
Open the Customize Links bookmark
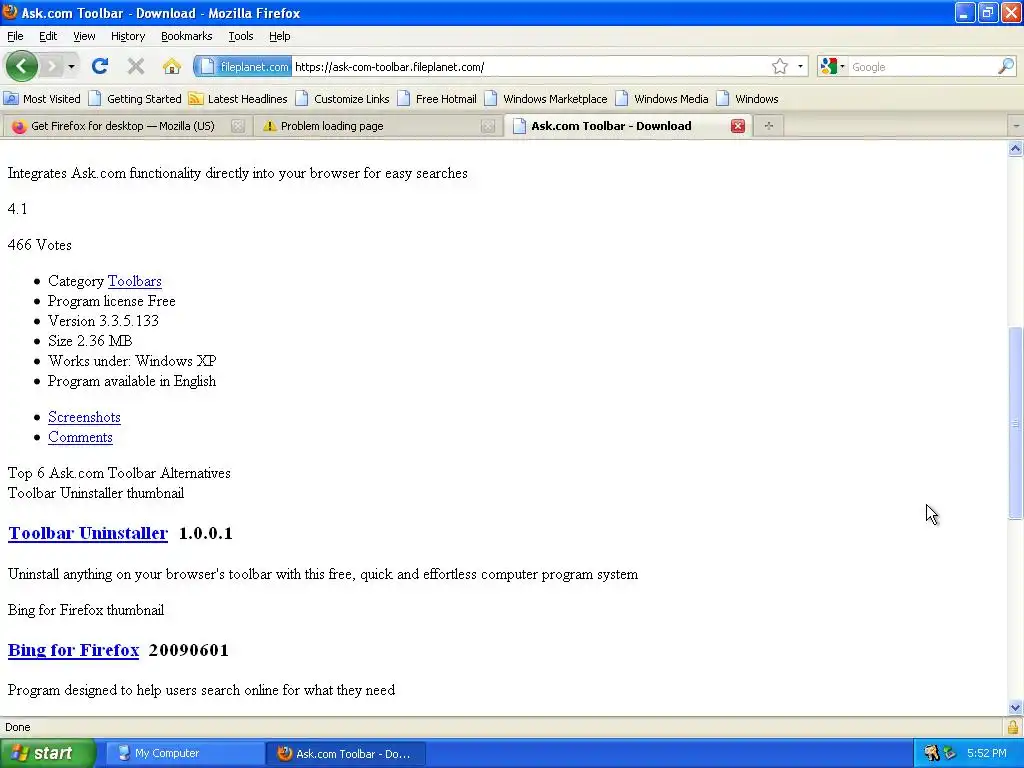[x=342, y=99]
